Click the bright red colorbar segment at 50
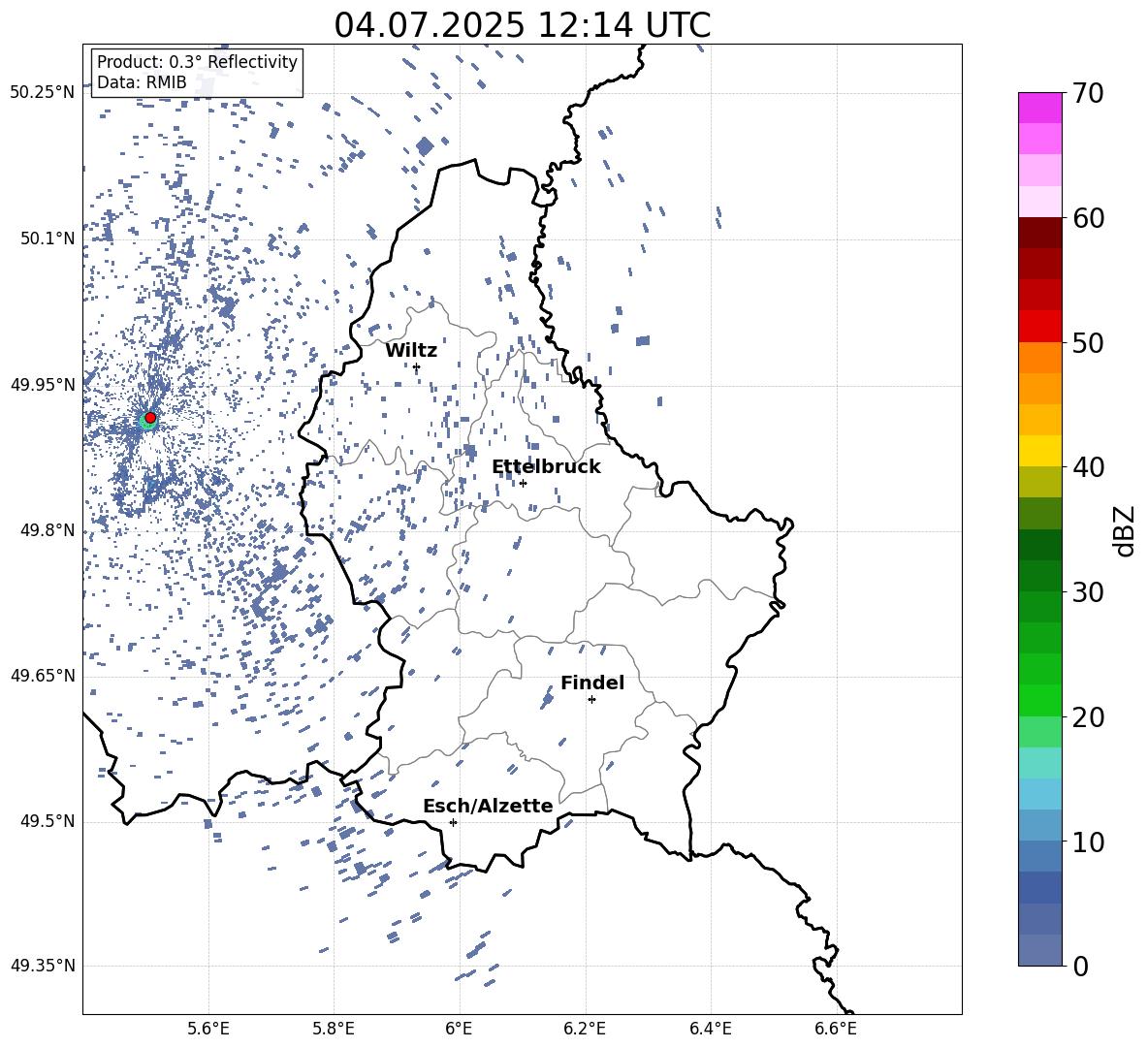 [x=1040, y=327]
